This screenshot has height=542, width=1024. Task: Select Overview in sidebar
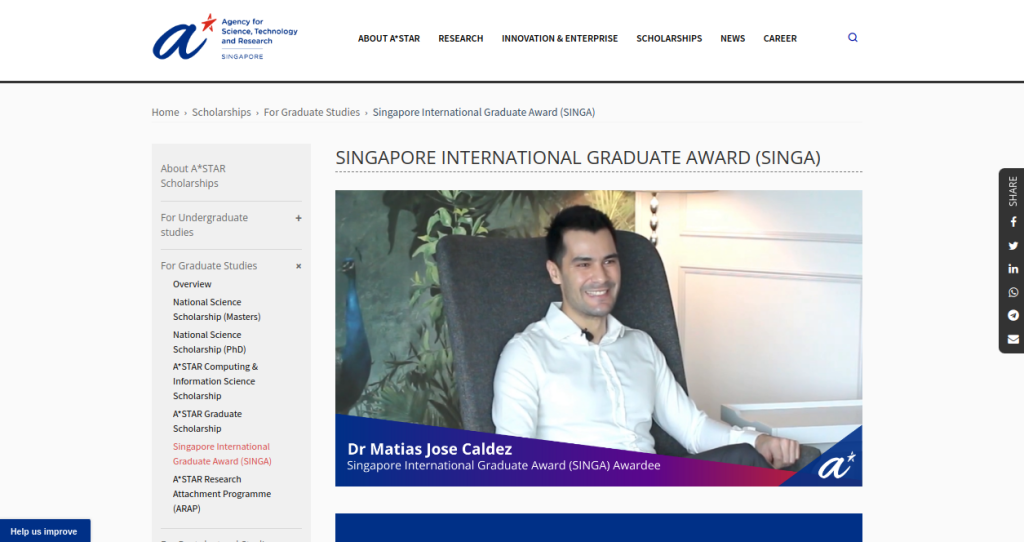tap(192, 284)
